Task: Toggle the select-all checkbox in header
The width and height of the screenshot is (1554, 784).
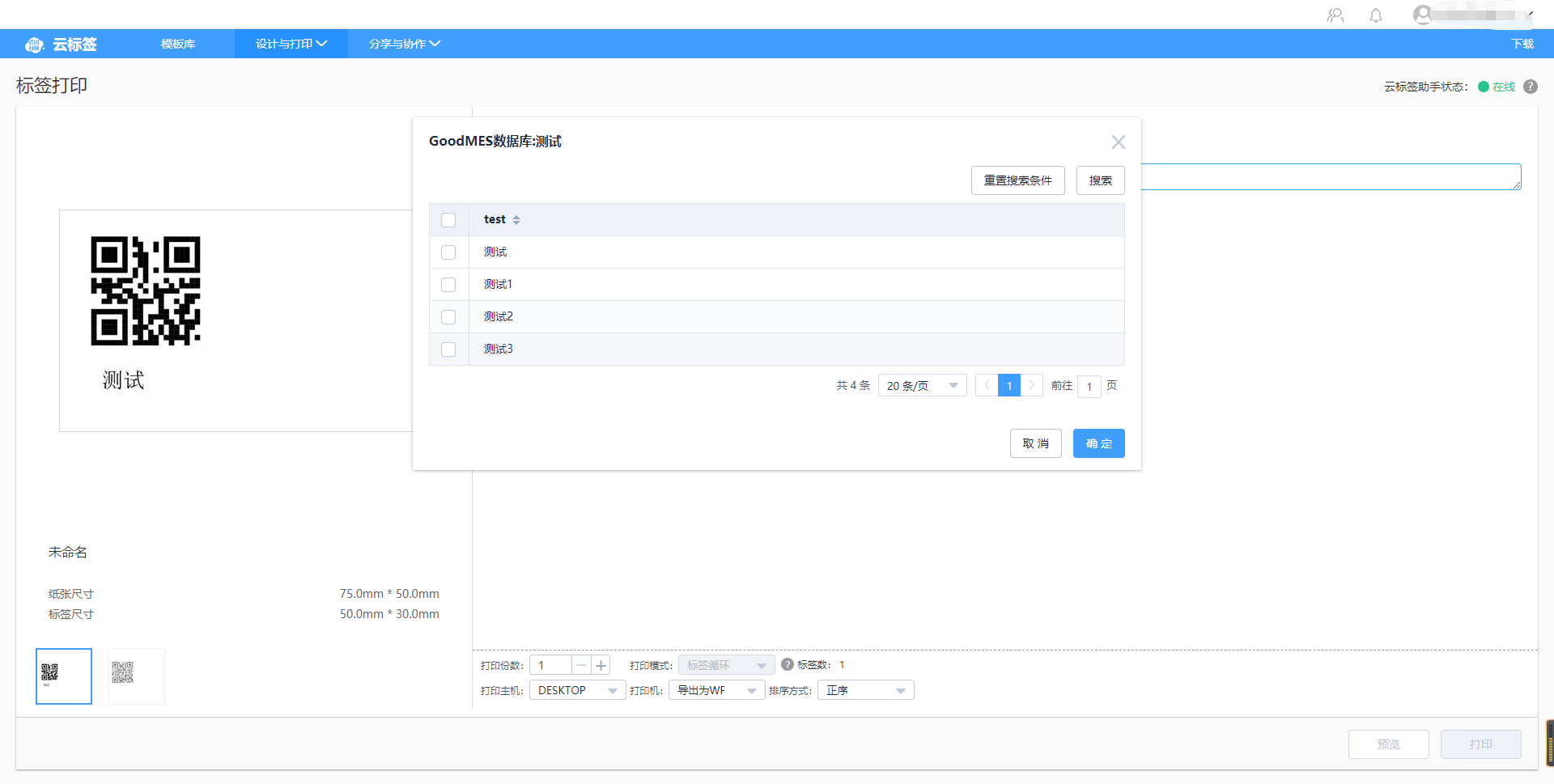Action: click(448, 220)
